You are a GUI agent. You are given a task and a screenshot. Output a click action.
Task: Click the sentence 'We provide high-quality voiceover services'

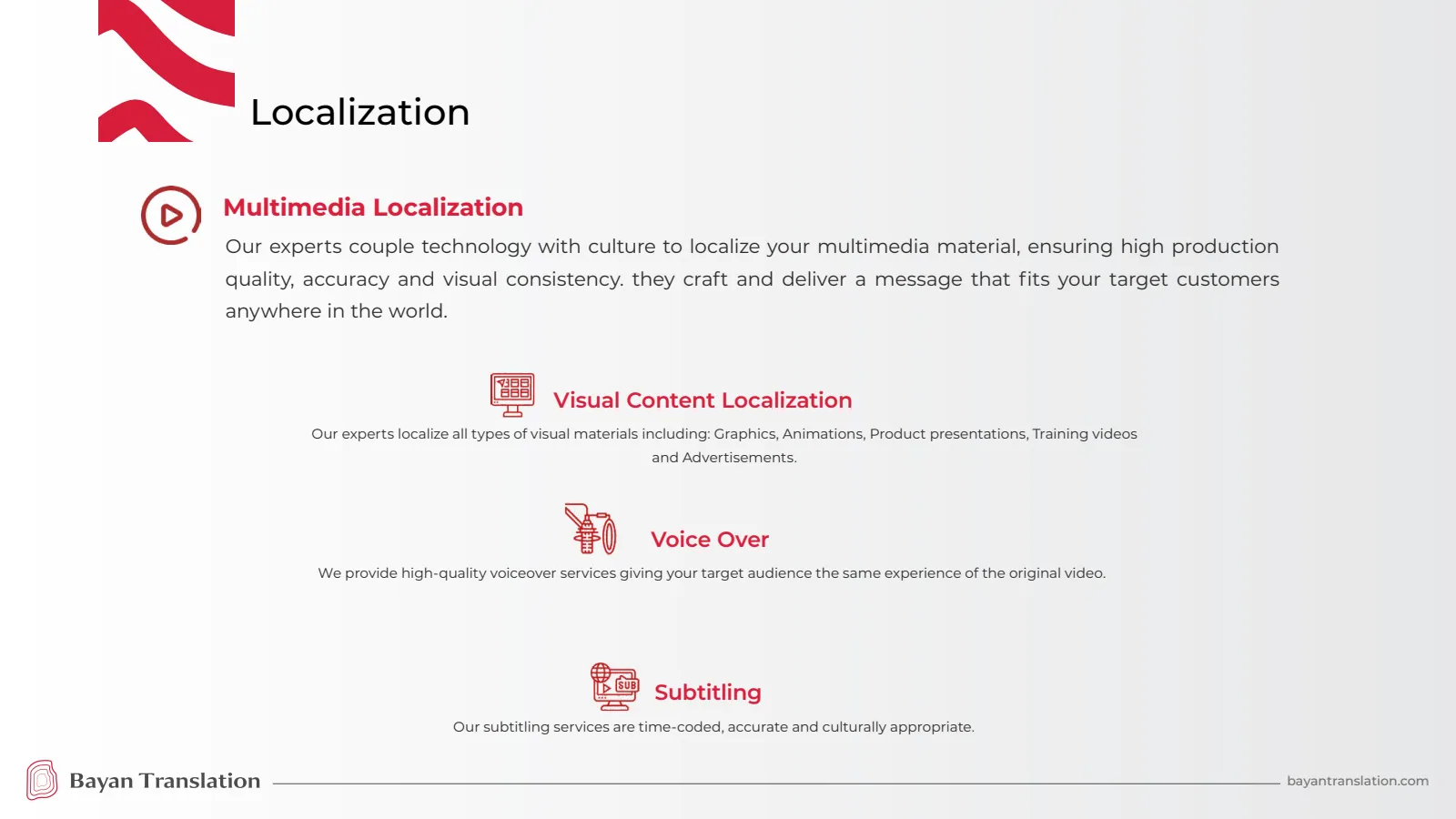(712, 573)
